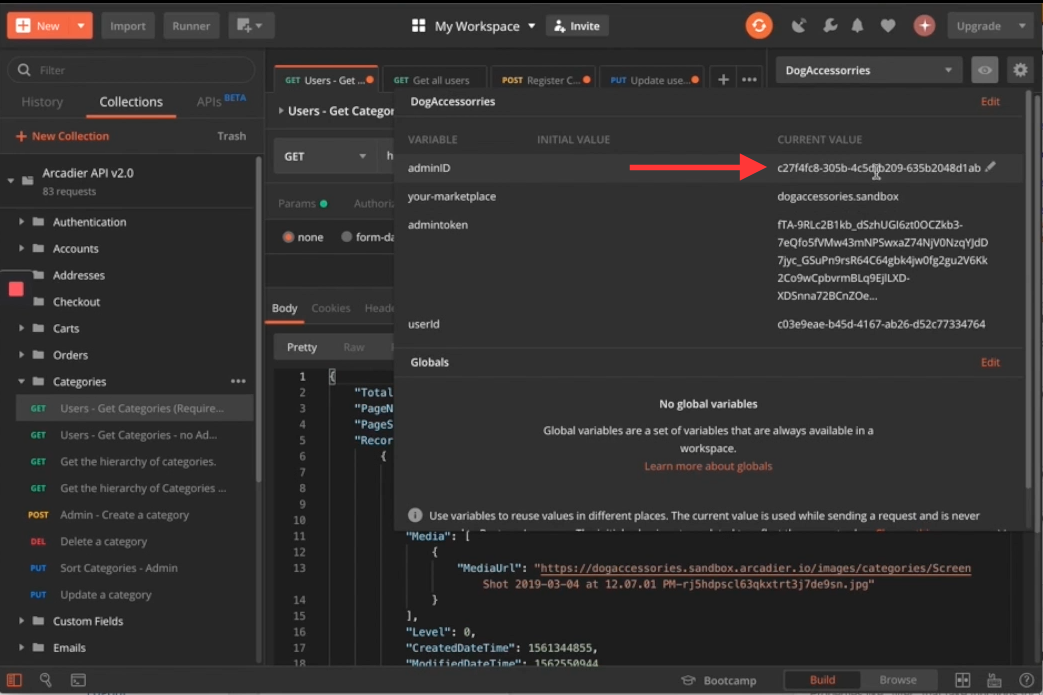Open a new tab with plus icon

[723, 80]
